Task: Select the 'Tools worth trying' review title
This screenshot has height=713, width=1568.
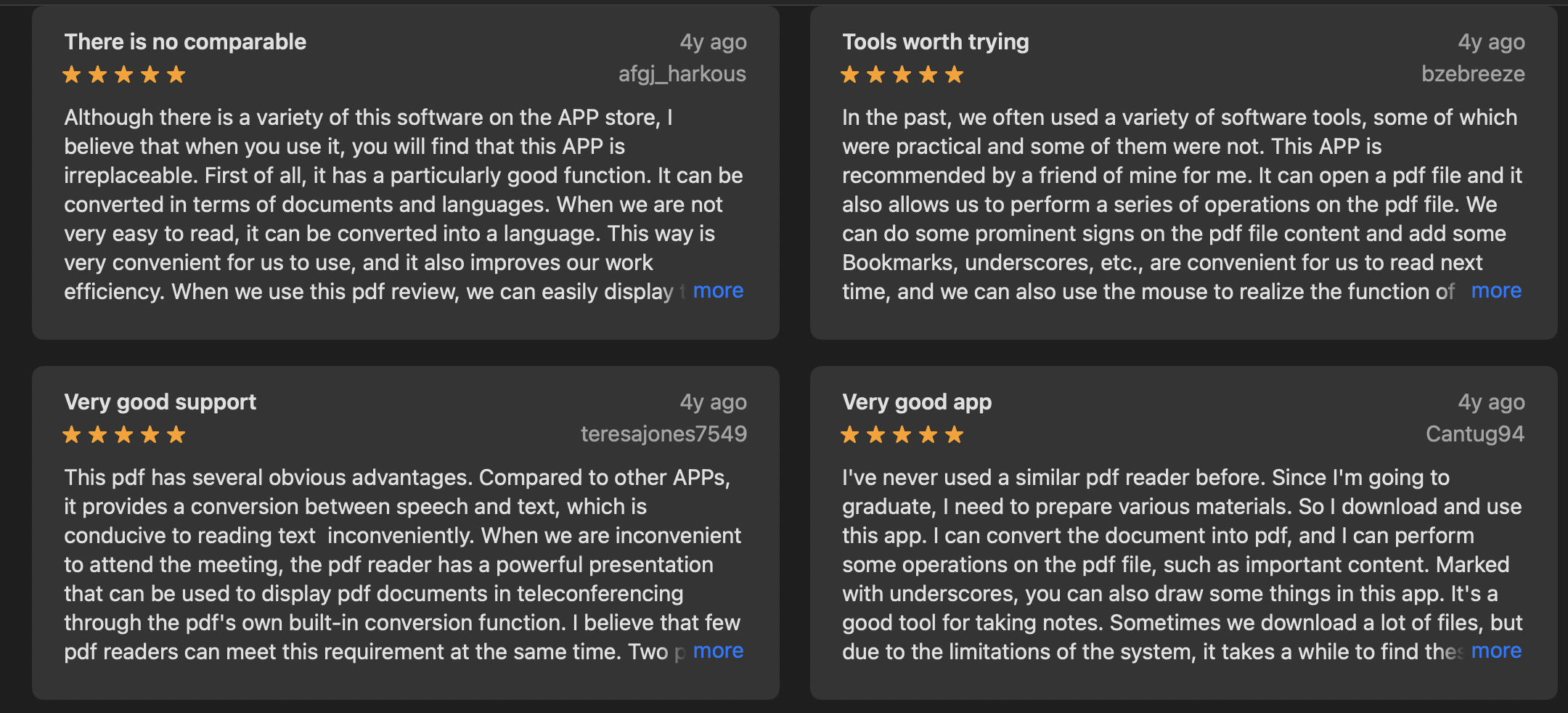Action: pyautogui.click(x=936, y=42)
